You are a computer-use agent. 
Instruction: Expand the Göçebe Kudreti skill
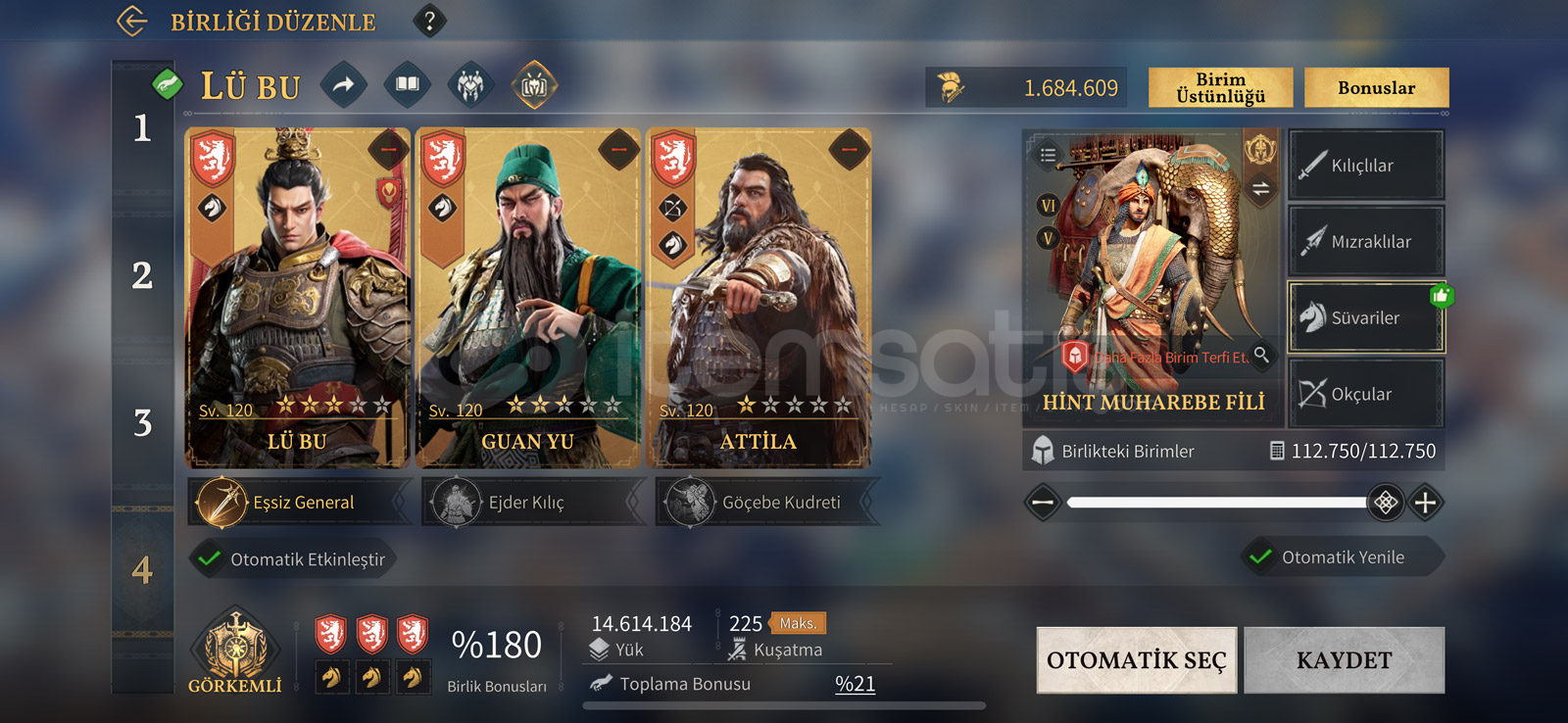click(767, 503)
